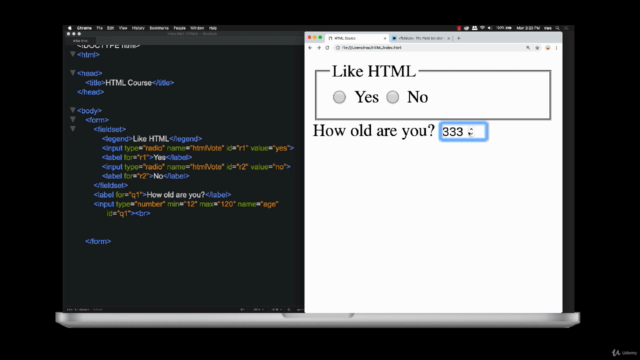Select the Yes radio button
This screenshot has width=640, height=360.
pyautogui.click(x=339, y=97)
